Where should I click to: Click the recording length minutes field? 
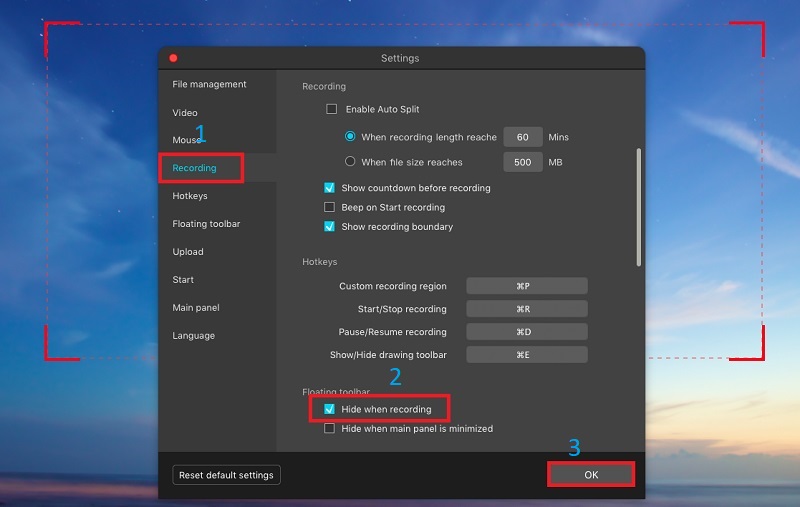click(x=523, y=137)
